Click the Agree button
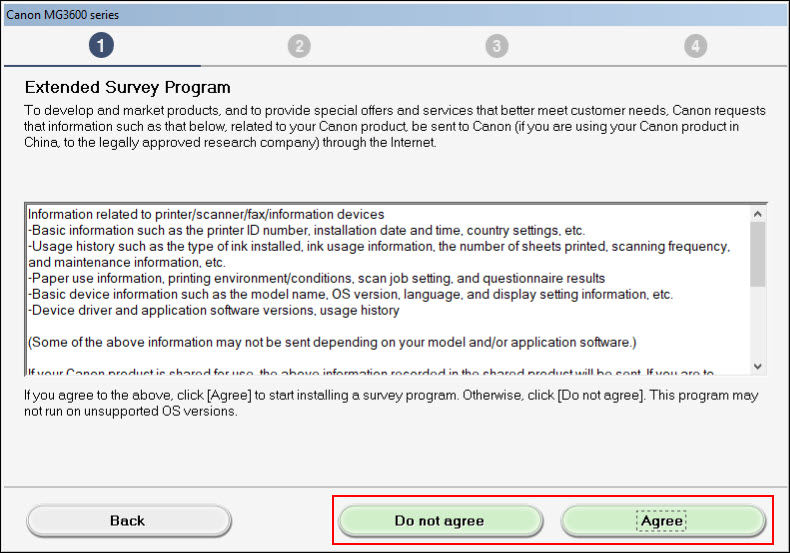 (663, 521)
